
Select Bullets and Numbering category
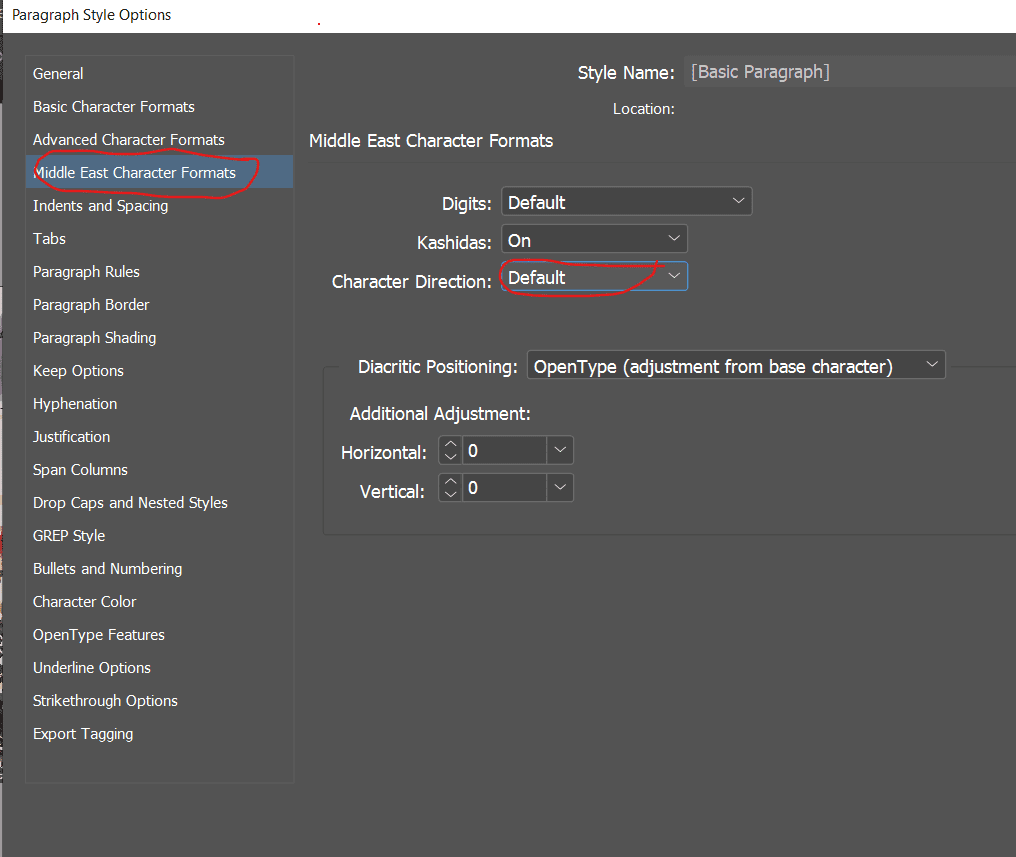click(x=107, y=569)
